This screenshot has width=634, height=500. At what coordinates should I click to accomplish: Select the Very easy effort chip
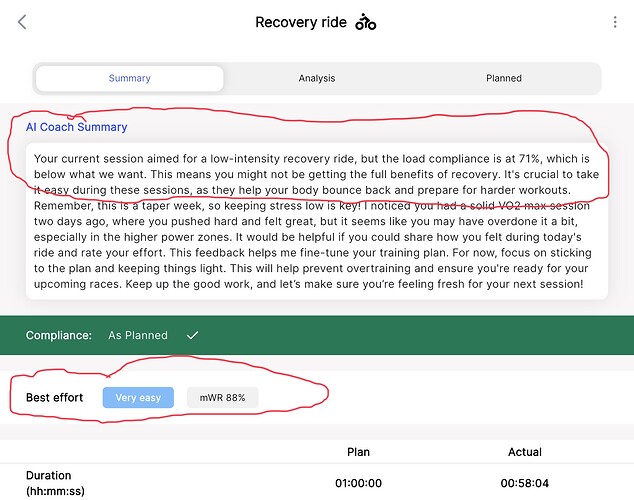coord(138,398)
